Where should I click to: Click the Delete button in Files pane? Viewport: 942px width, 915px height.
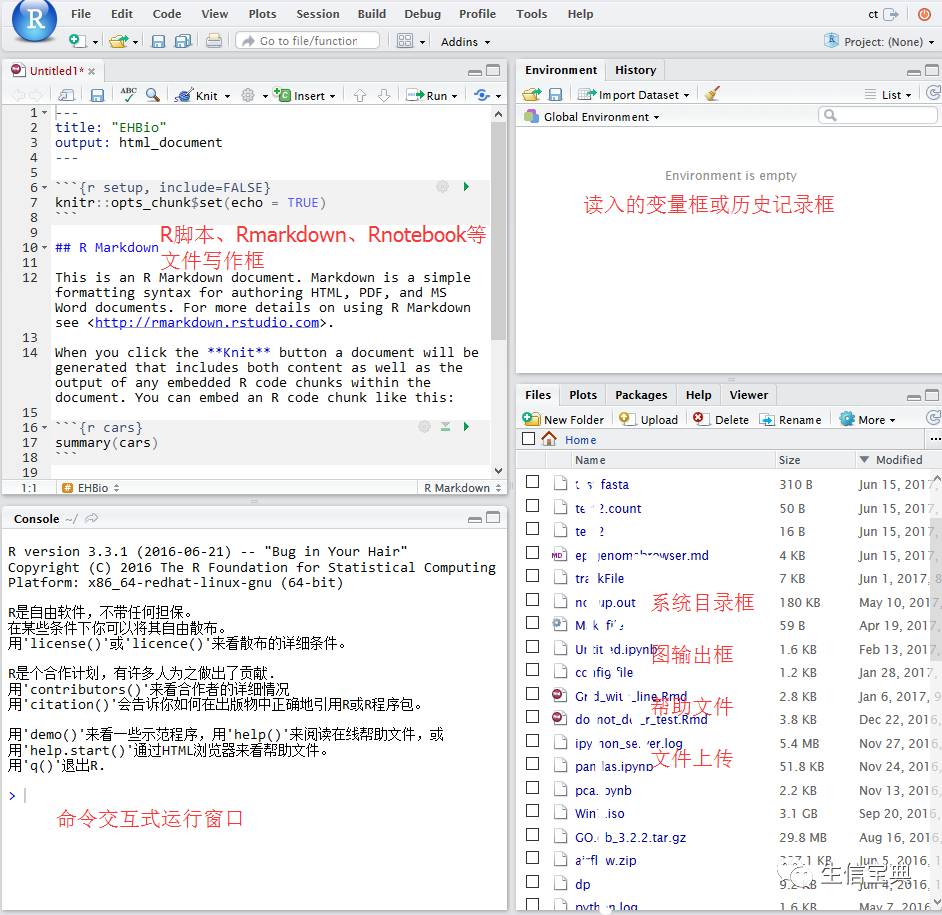coord(721,419)
